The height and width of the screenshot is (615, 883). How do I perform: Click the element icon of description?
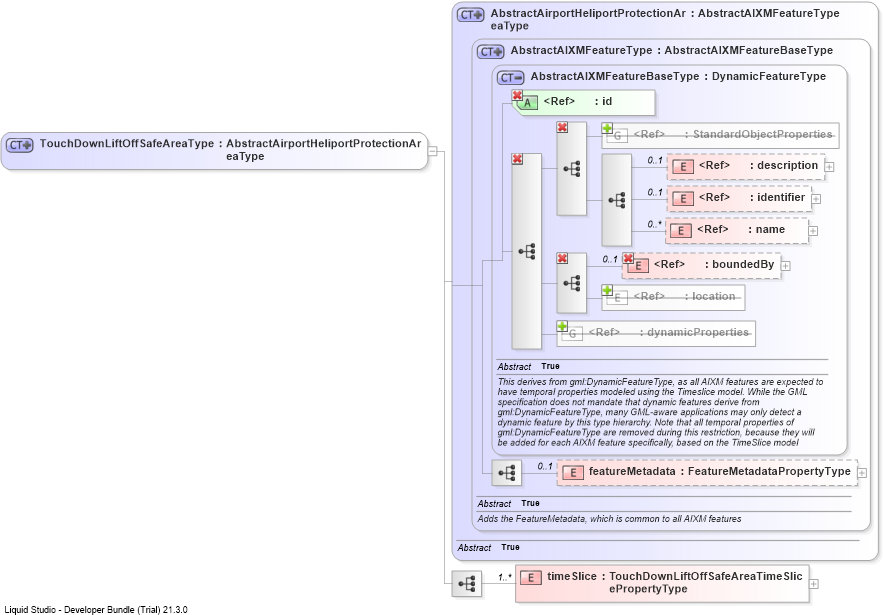pos(683,166)
